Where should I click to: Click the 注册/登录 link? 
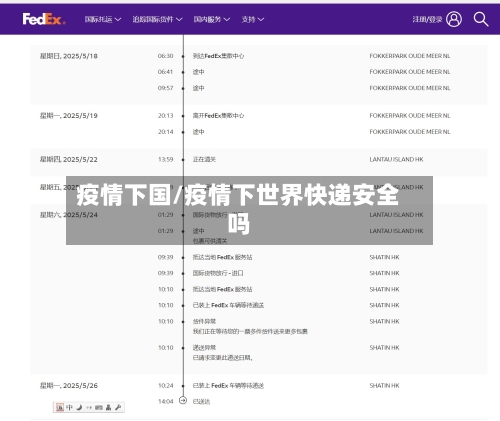tap(427, 19)
